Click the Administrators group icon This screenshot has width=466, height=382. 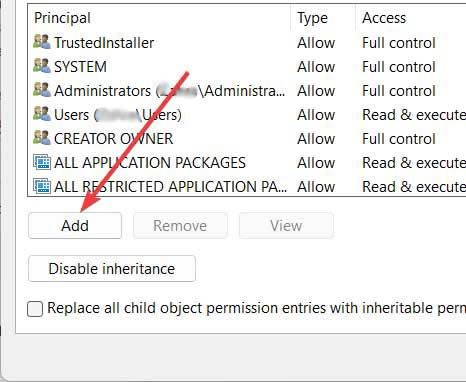pos(42,90)
